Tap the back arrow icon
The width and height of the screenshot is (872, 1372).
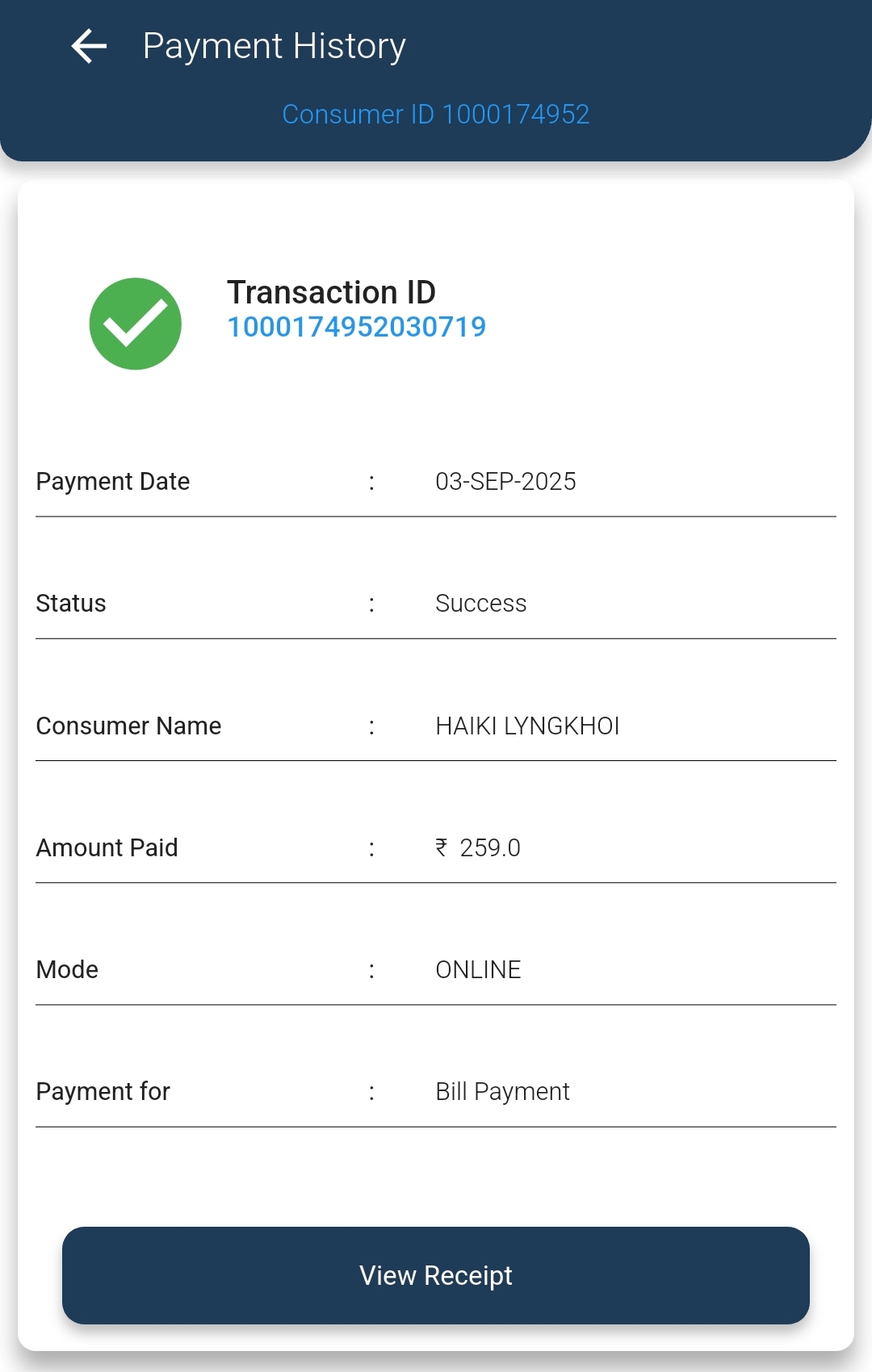tap(89, 46)
